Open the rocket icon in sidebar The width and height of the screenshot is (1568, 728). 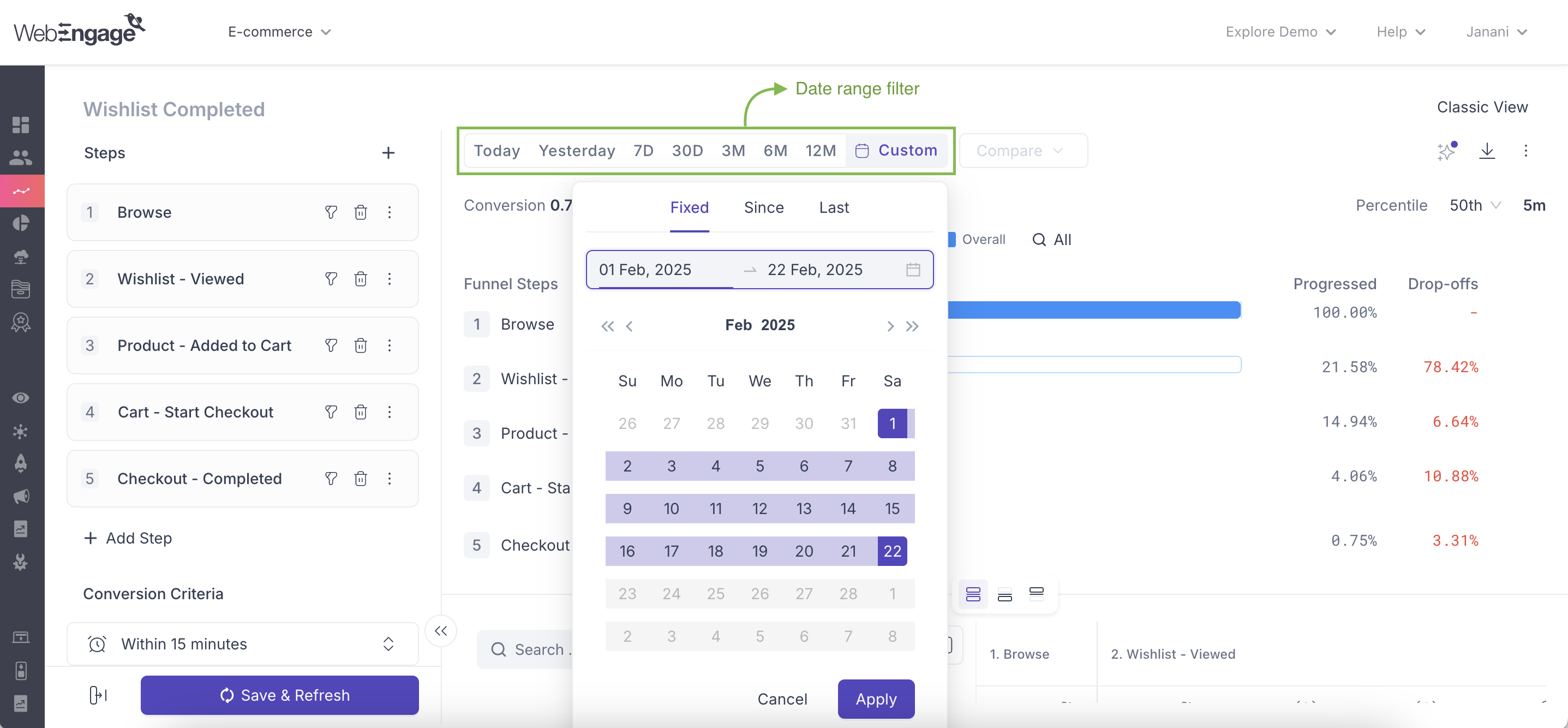coord(21,463)
